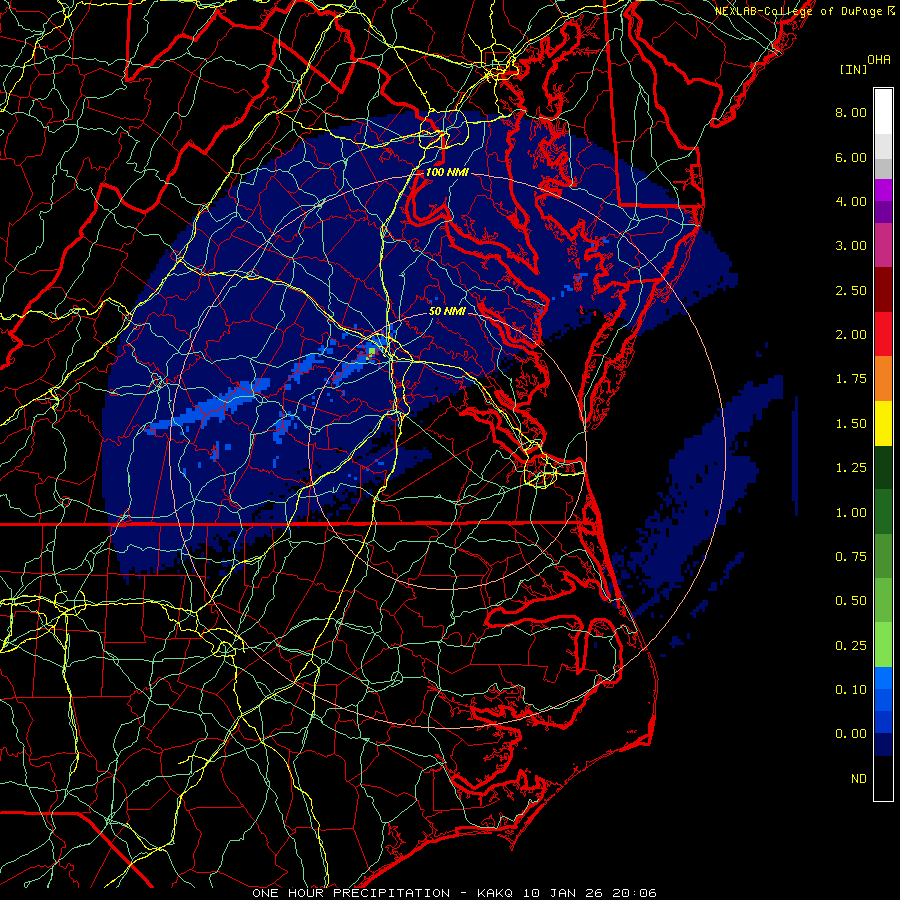
Task: Click the black ND legend swatch
Action: tap(883, 778)
